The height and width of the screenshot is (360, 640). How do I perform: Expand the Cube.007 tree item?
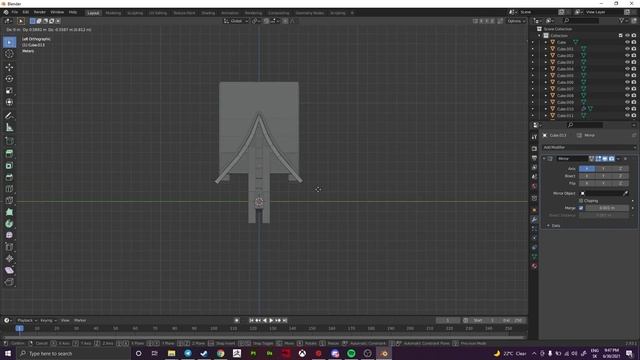[x=546, y=89]
